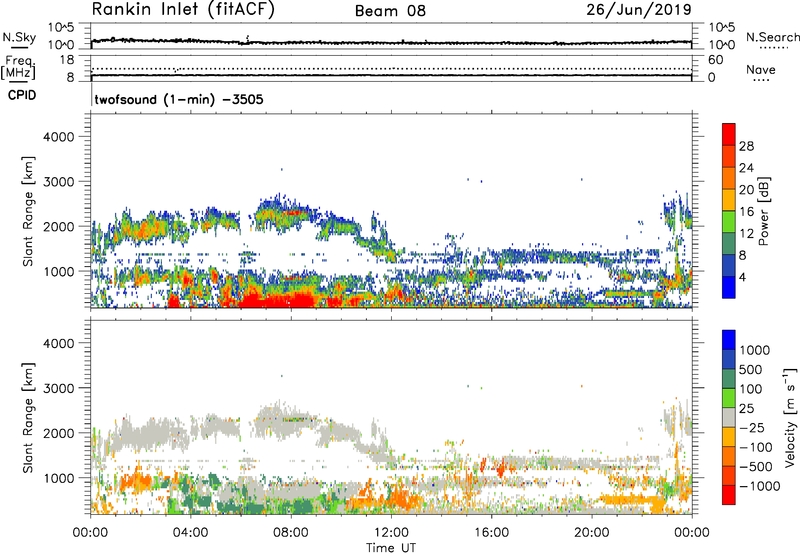Click the '-1000' label on velocity colorbar
800x554 pixels.
(x=760, y=486)
